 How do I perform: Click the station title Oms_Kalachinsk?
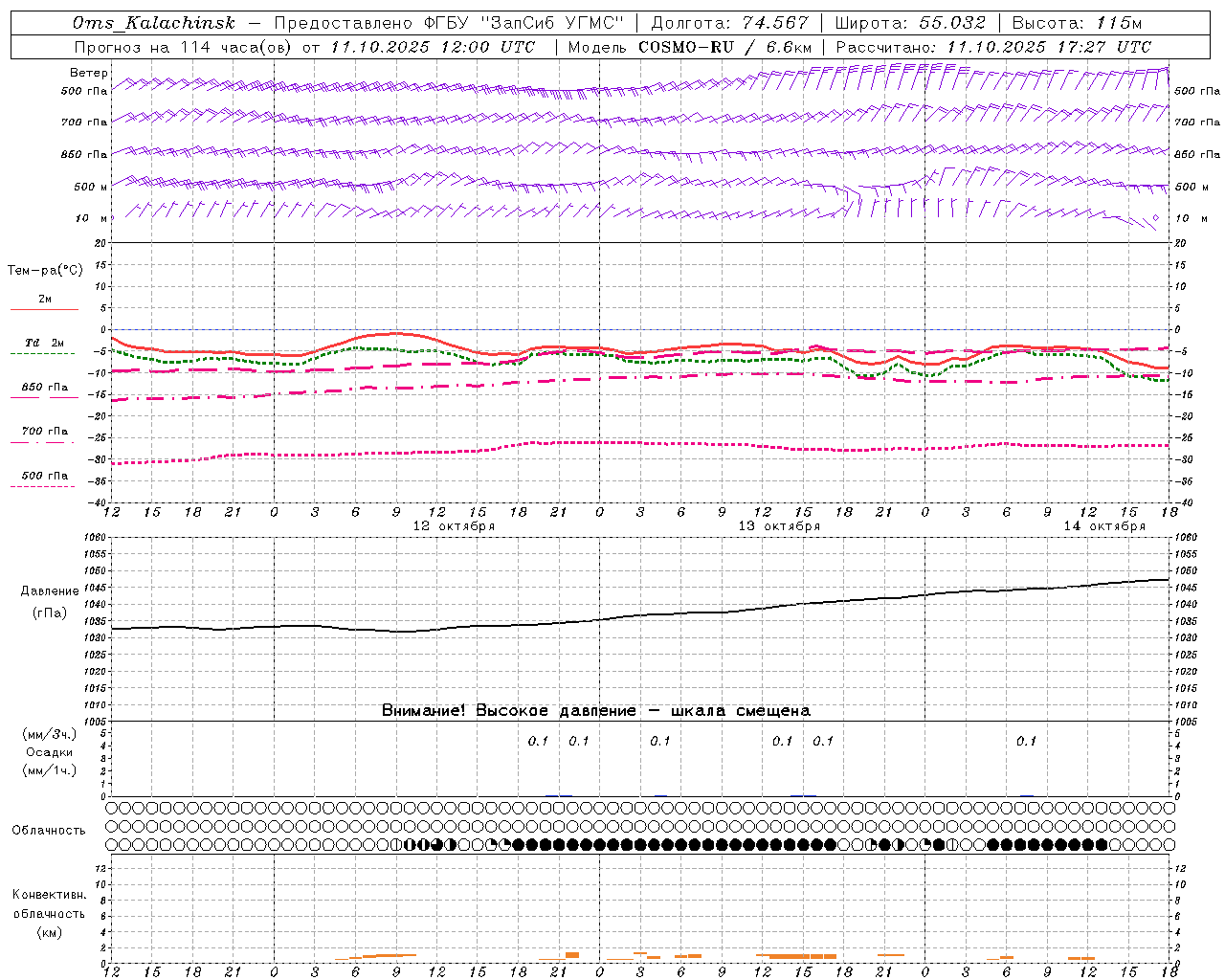pos(154,23)
